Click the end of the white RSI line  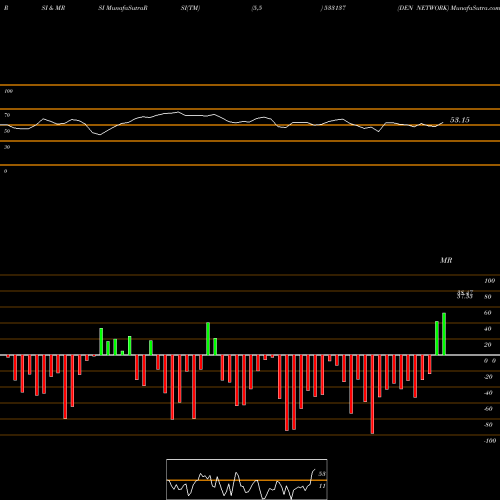[443, 122]
